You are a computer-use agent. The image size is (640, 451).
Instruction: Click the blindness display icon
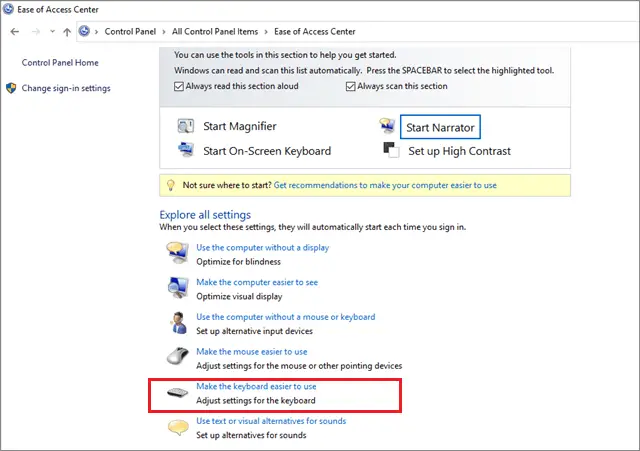coord(178,253)
